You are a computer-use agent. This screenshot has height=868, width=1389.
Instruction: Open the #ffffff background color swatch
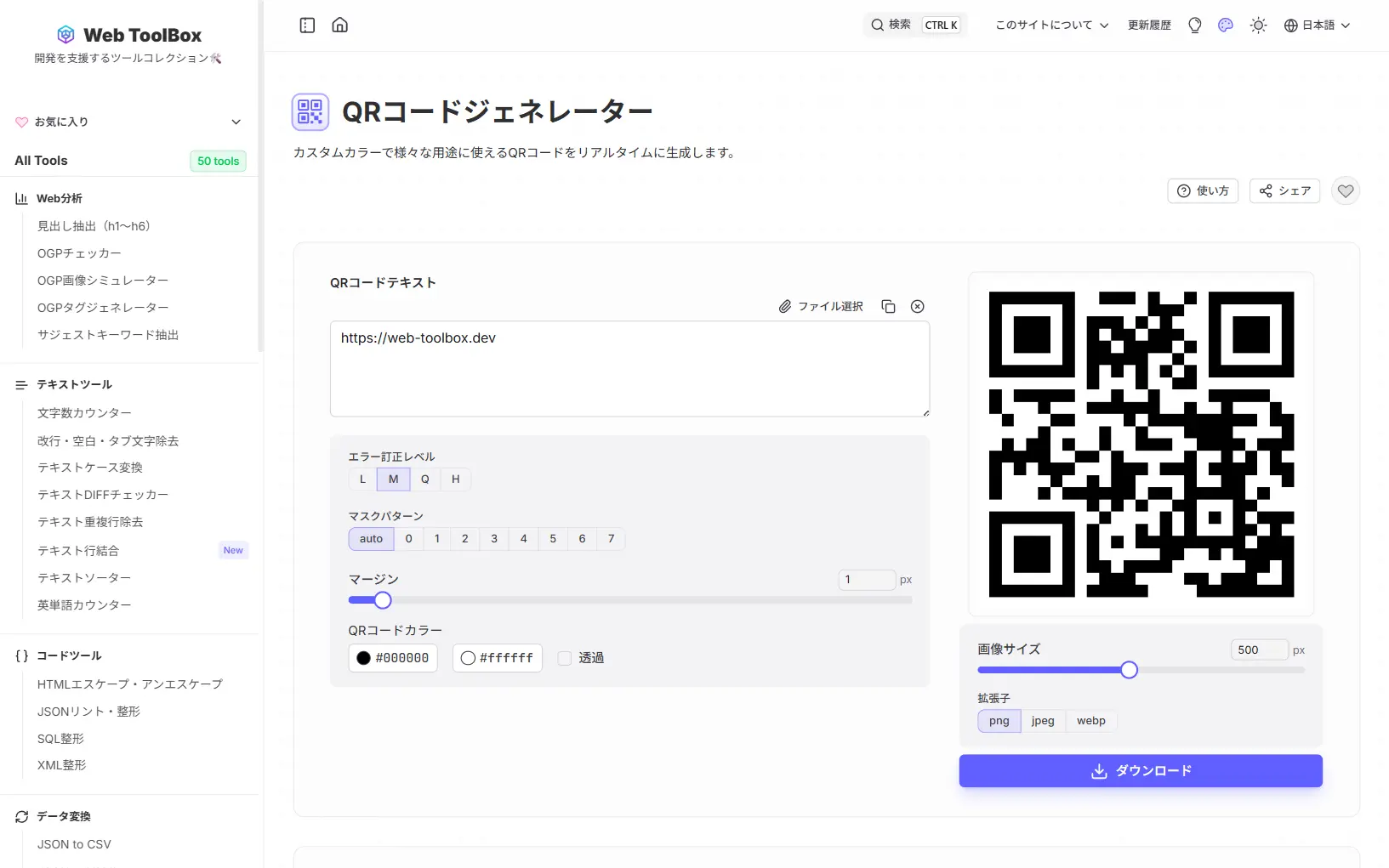point(498,658)
